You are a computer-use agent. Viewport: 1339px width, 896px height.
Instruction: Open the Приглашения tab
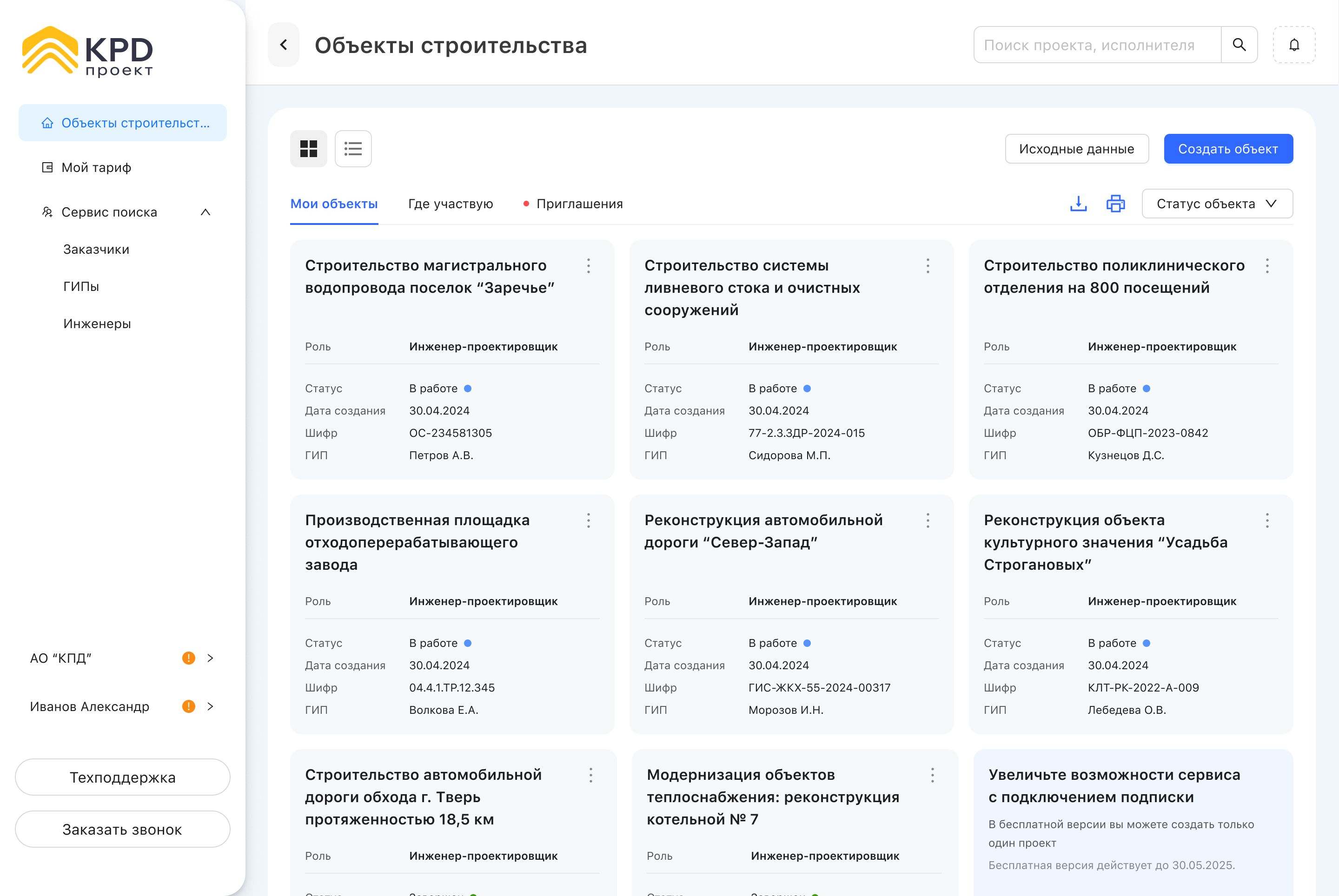tap(573, 204)
